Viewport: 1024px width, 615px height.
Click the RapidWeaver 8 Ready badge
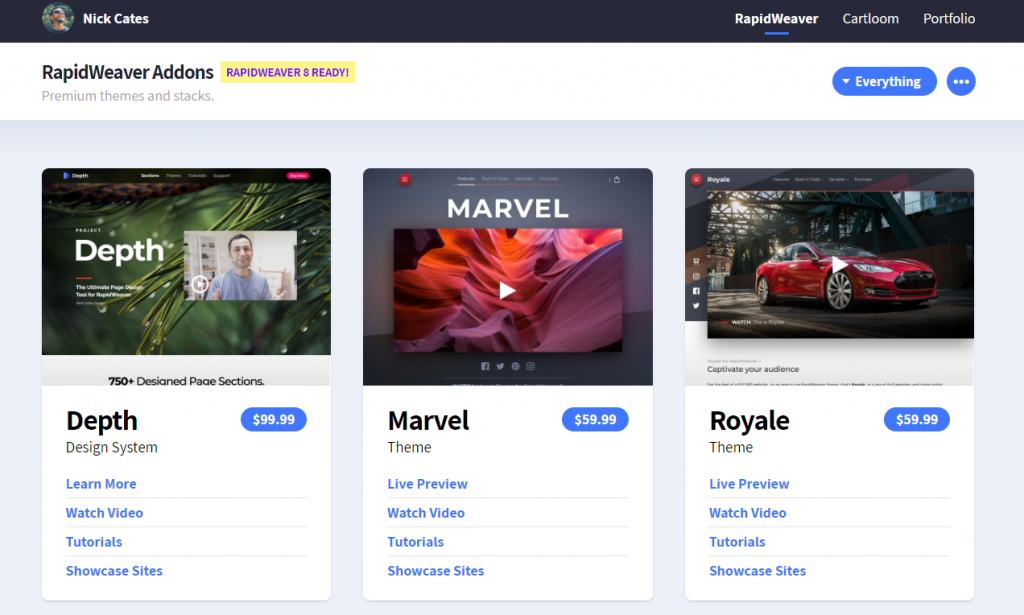[288, 72]
